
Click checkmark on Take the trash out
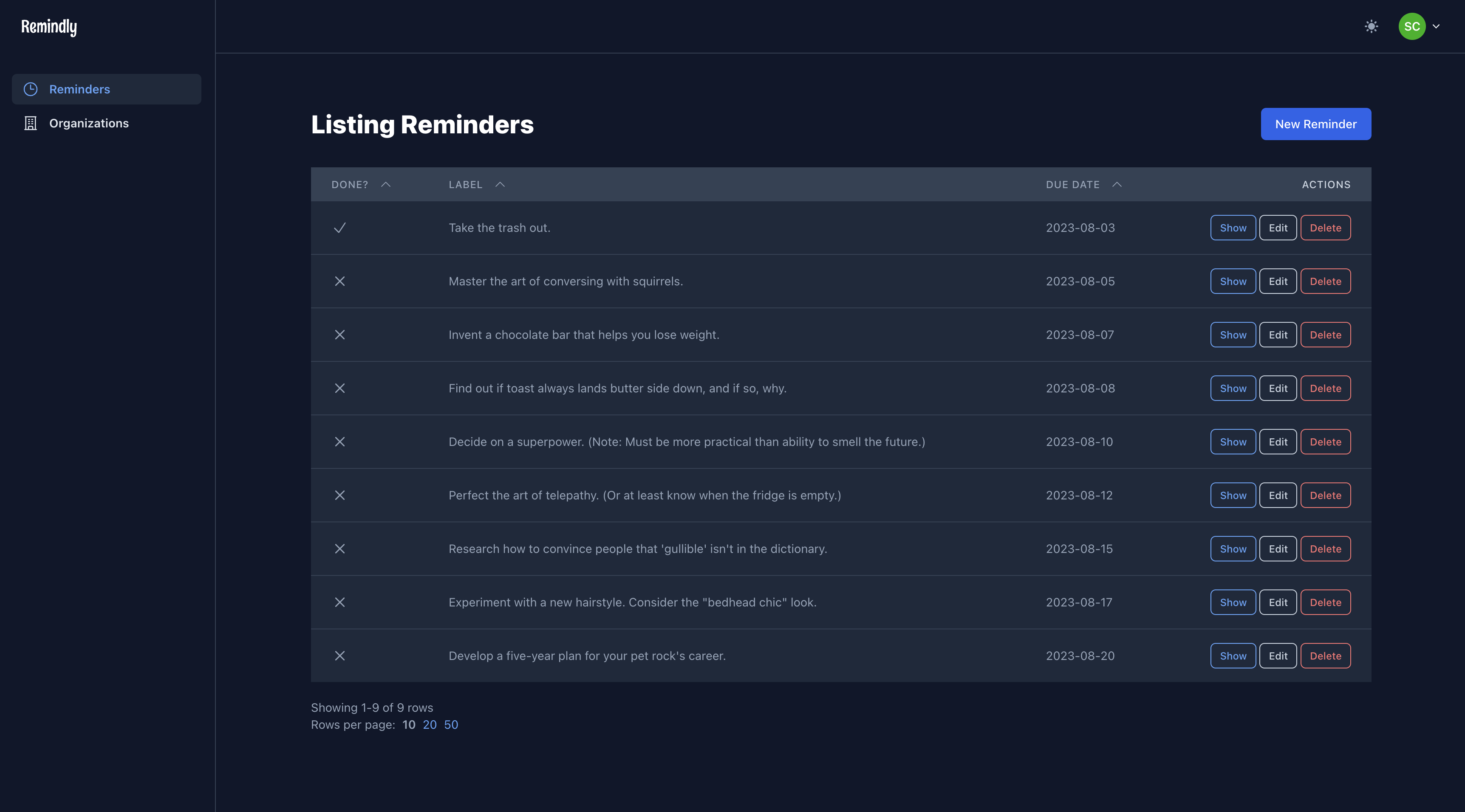point(339,228)
